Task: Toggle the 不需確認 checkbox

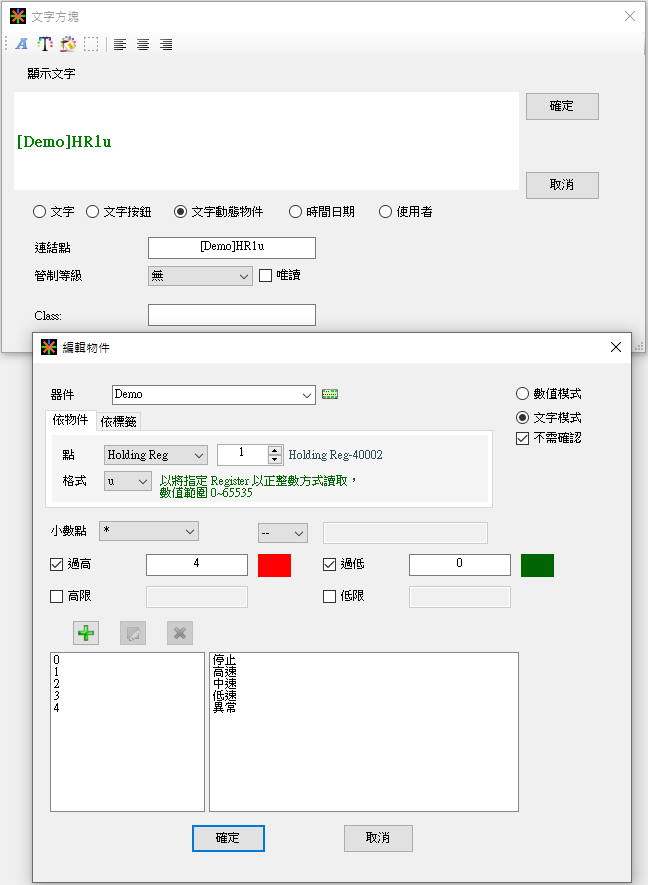Action: point(523,438)
